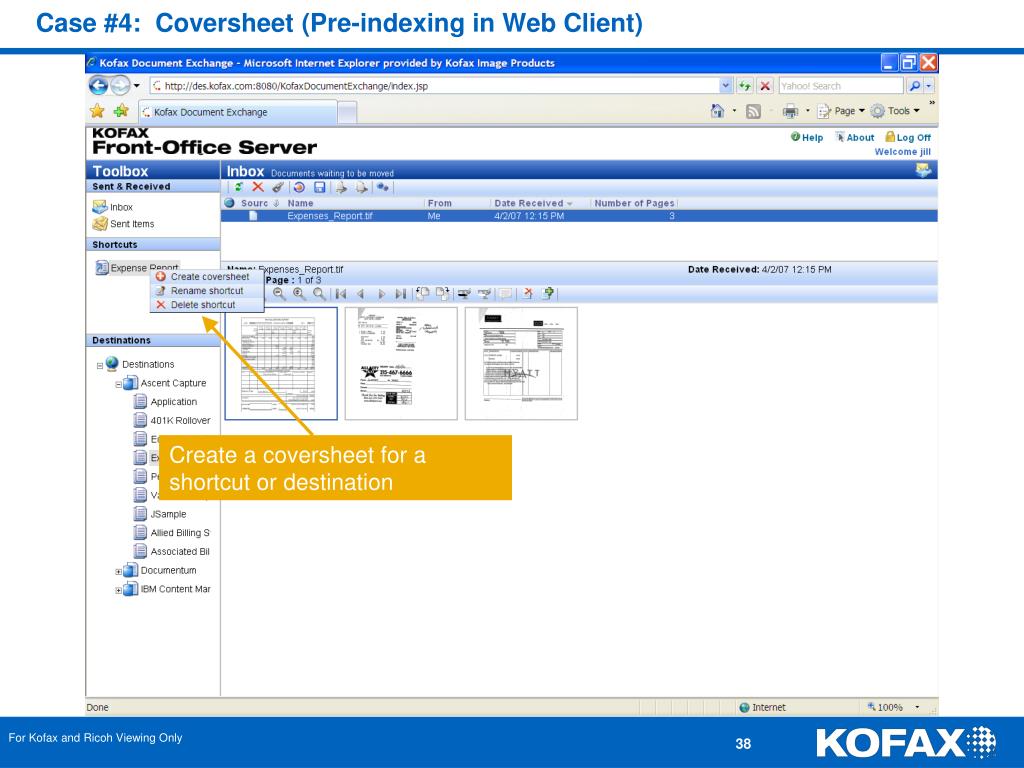Screen dimensions: 1024x768
Task: Click the Inbox folder icon in Toolbox
Action: tap(100, 207)
